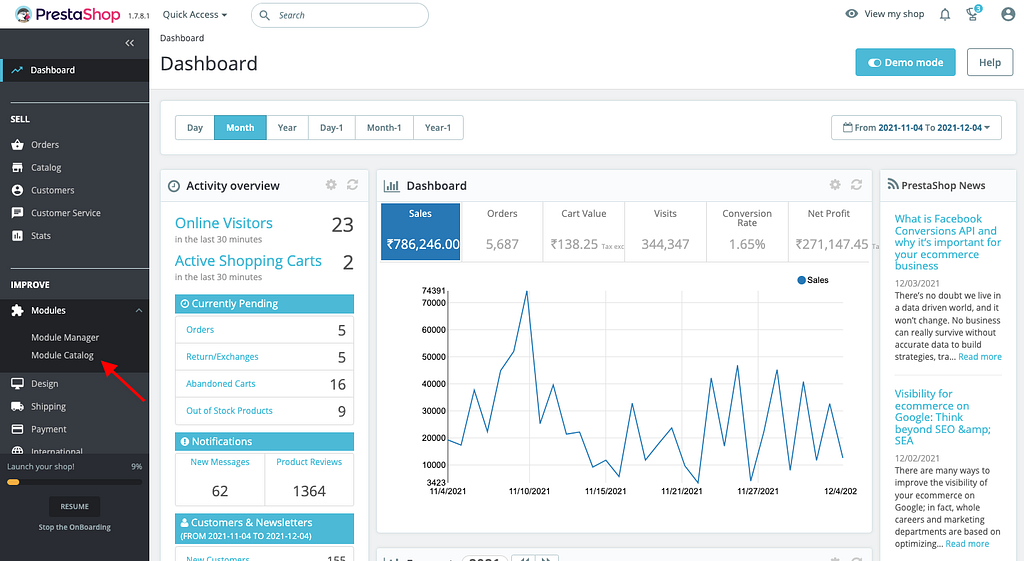The width and height of the screenshot is (1024, 561).
Task: Open Visibility for ecommerce on Google article
Action: pyautogui.click(x=942, y=417)
